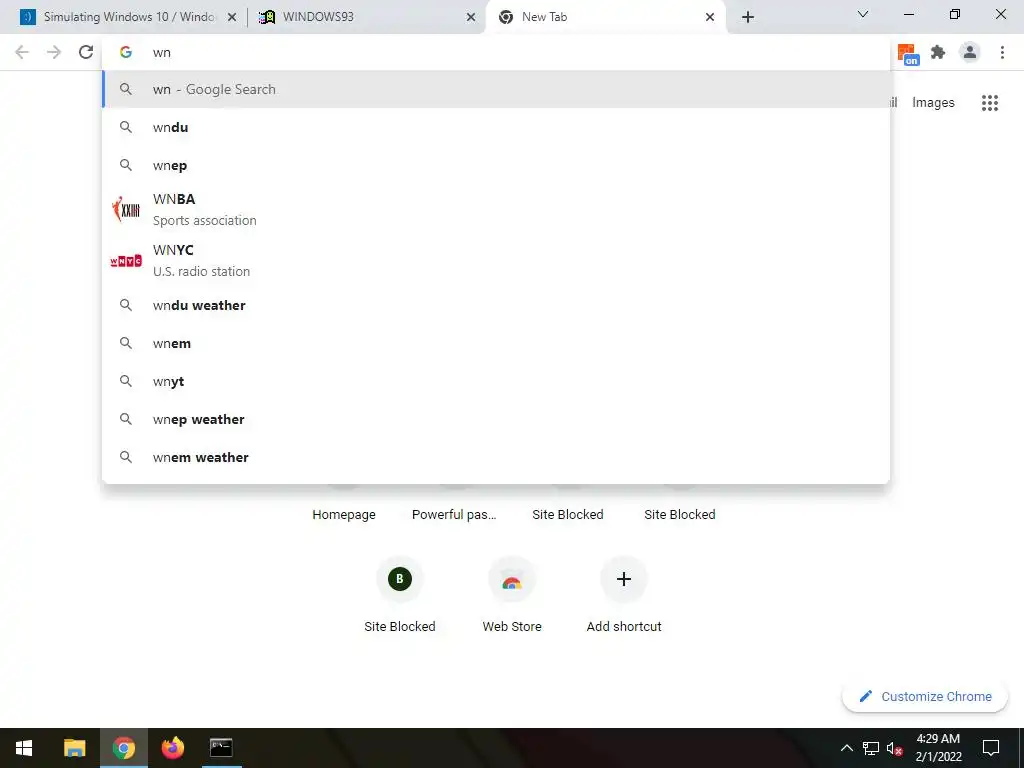Choose the 'wn - Google Search' suggestion
Image resolution: width=1024 pixels, height=768 pixels.
coord(496,89)
